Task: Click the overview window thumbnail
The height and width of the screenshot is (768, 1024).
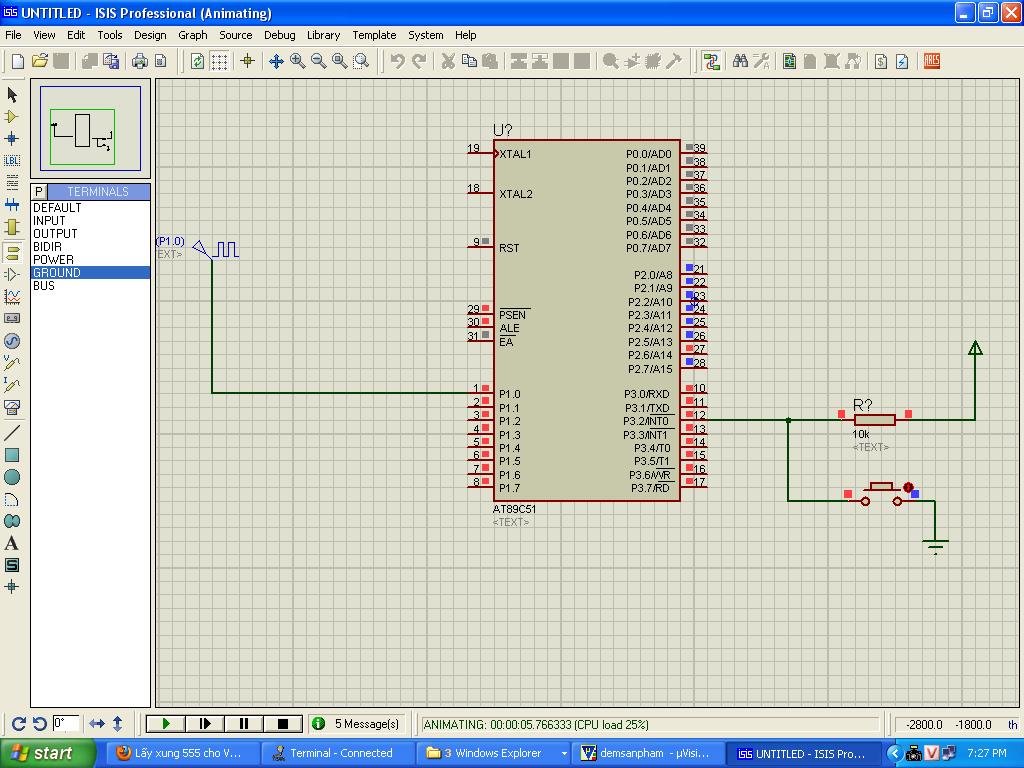Action: pyautogui.click(x=90, y=129)
